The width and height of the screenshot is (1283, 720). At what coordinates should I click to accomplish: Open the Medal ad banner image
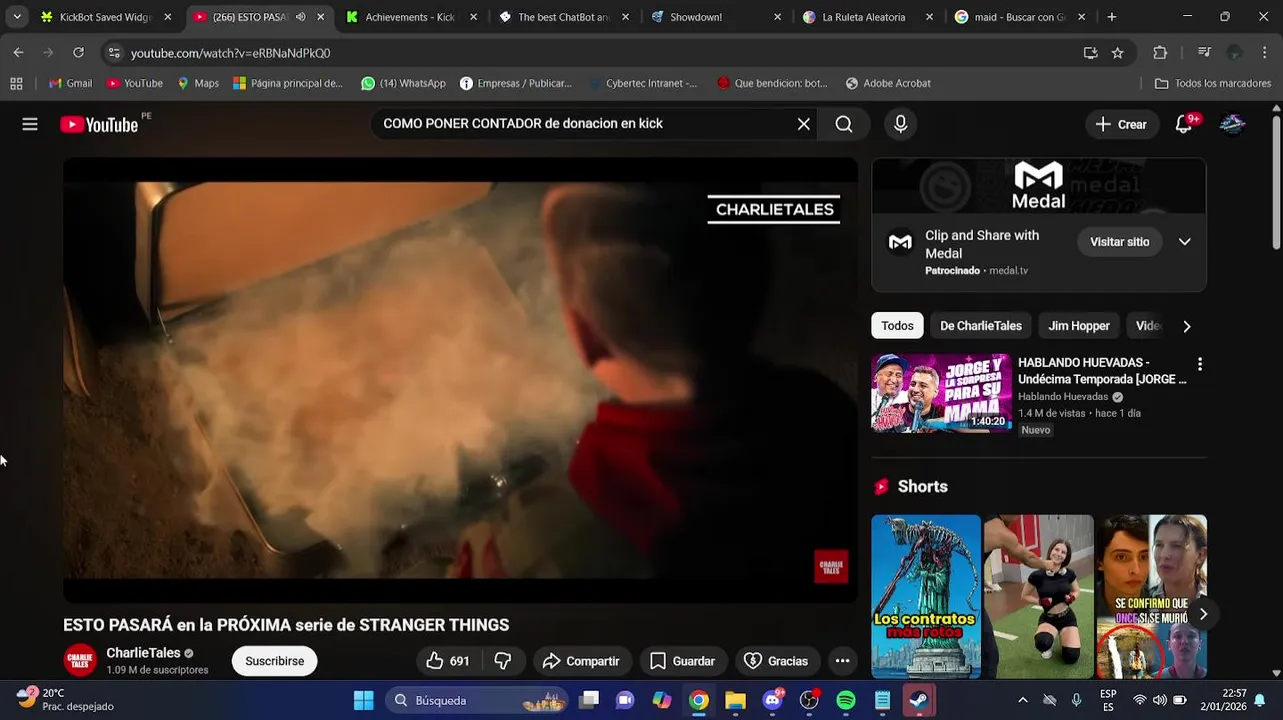click(1038, 186)
